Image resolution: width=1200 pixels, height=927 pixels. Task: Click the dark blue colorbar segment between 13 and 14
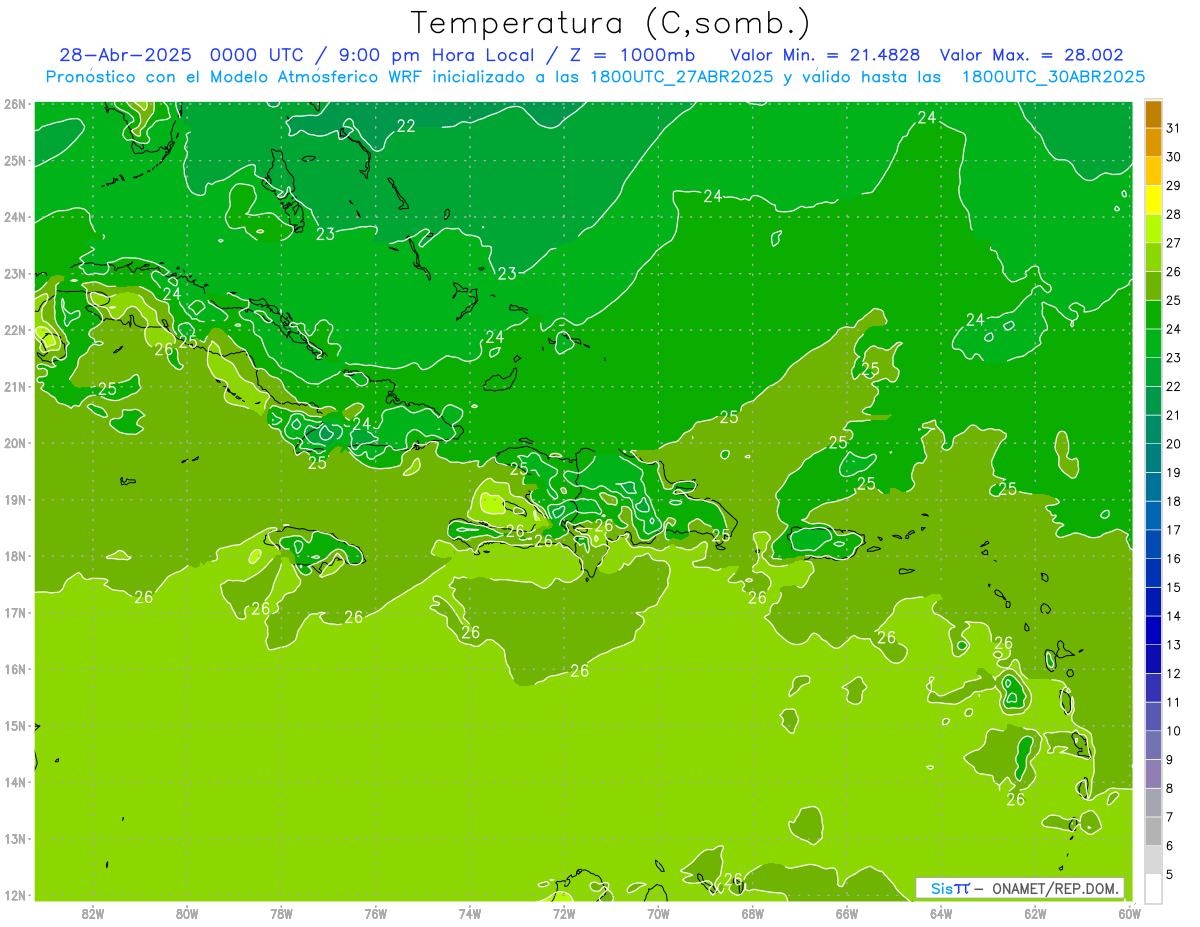point(1153,630)
